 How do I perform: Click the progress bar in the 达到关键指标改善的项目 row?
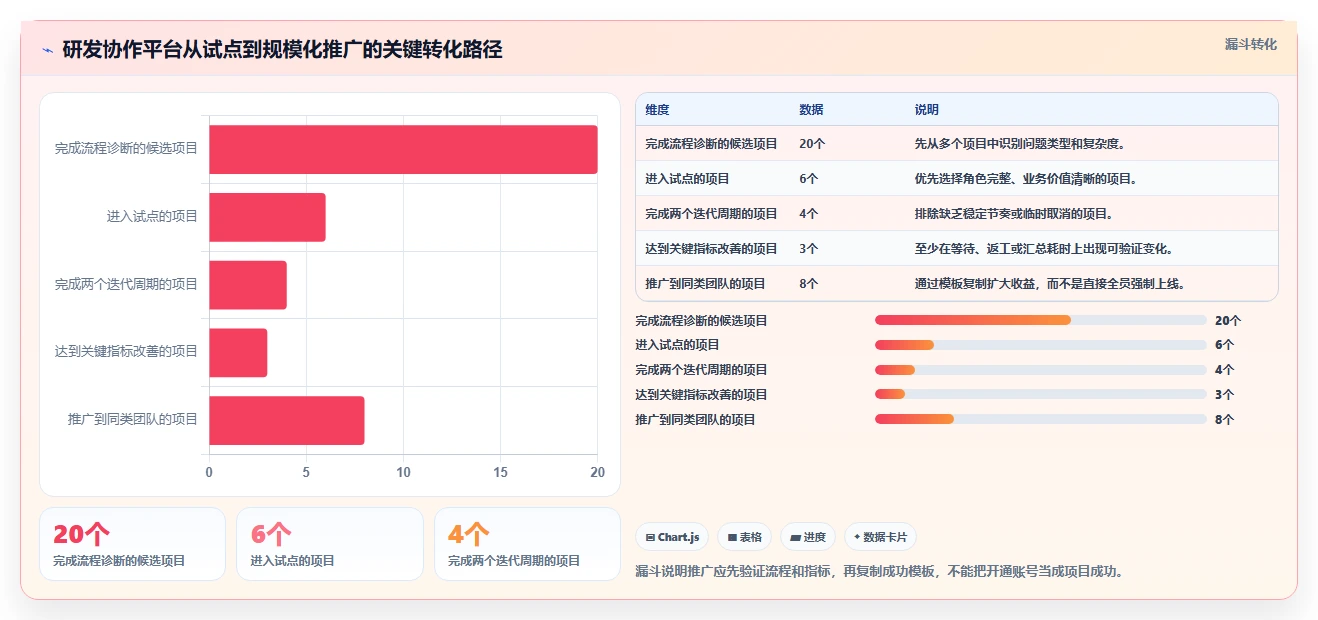[1040, 394]
